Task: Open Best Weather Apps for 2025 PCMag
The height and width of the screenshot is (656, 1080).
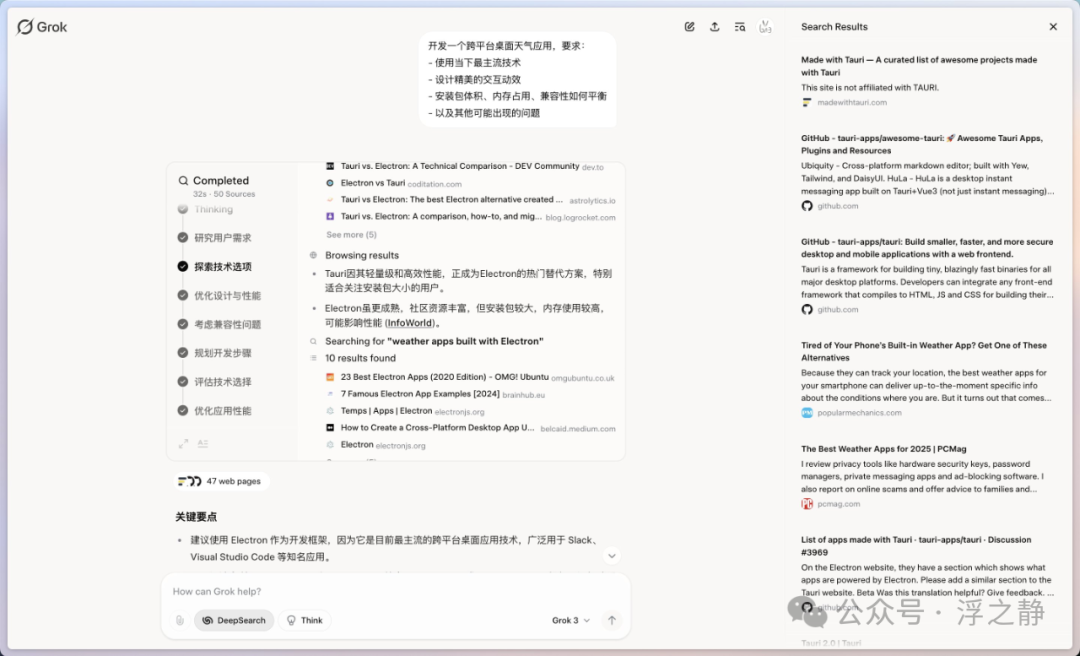Action: tap(884, 449)
